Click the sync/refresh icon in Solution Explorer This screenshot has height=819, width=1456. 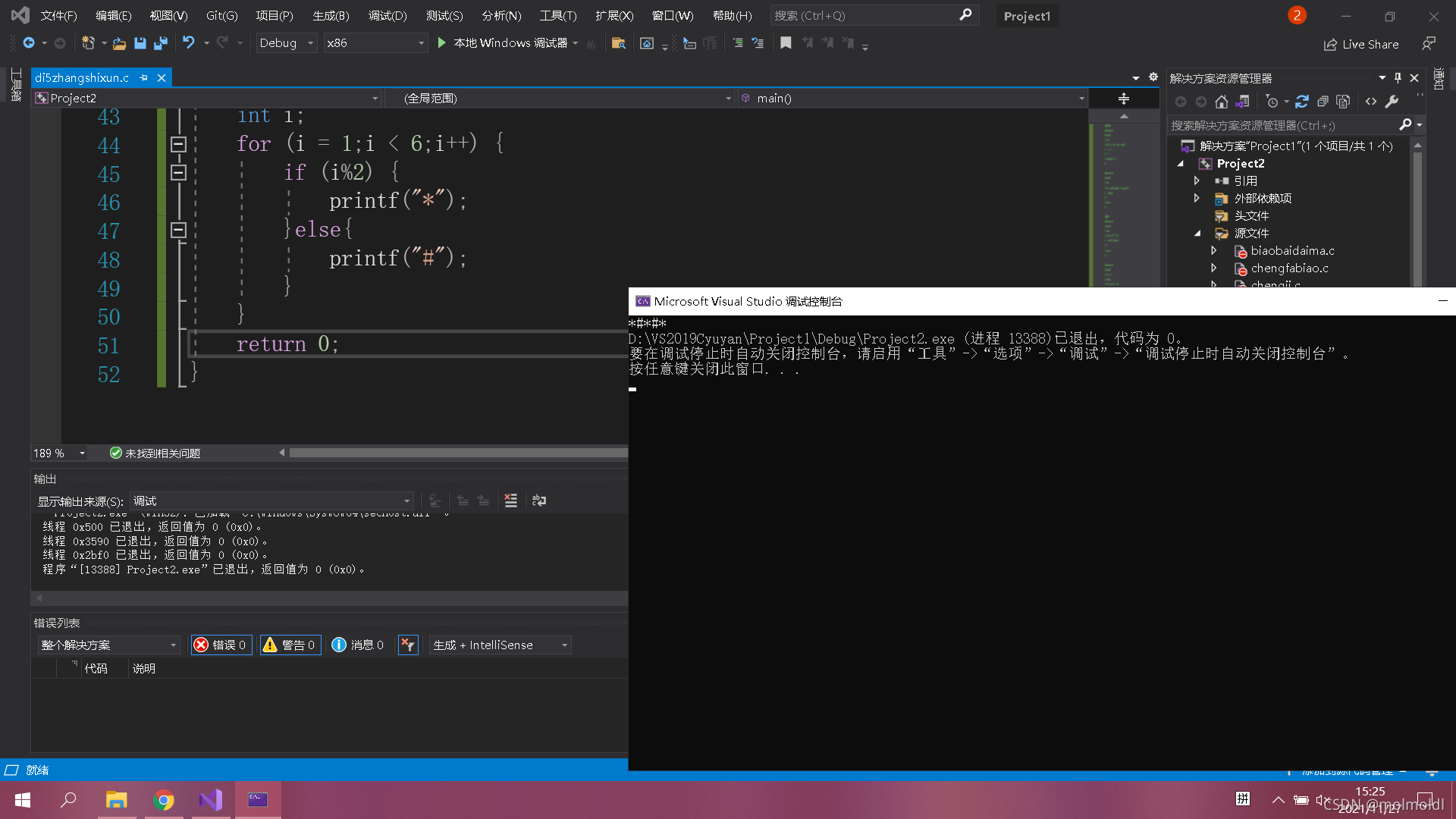click(1302, 102)
